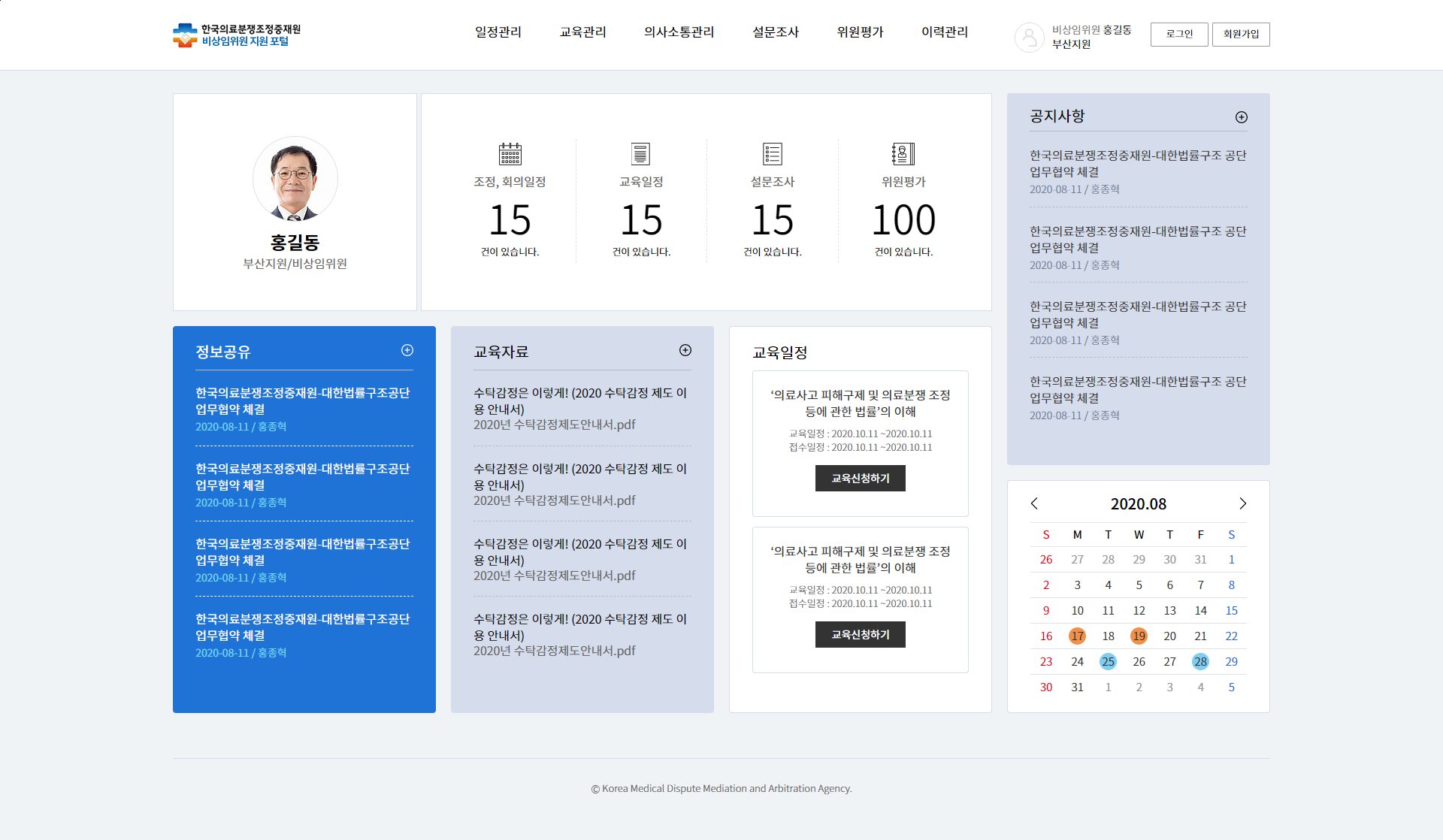Open the 일정관리 menu
This screenshot has width=1443, height=840.
click(498, 32)
